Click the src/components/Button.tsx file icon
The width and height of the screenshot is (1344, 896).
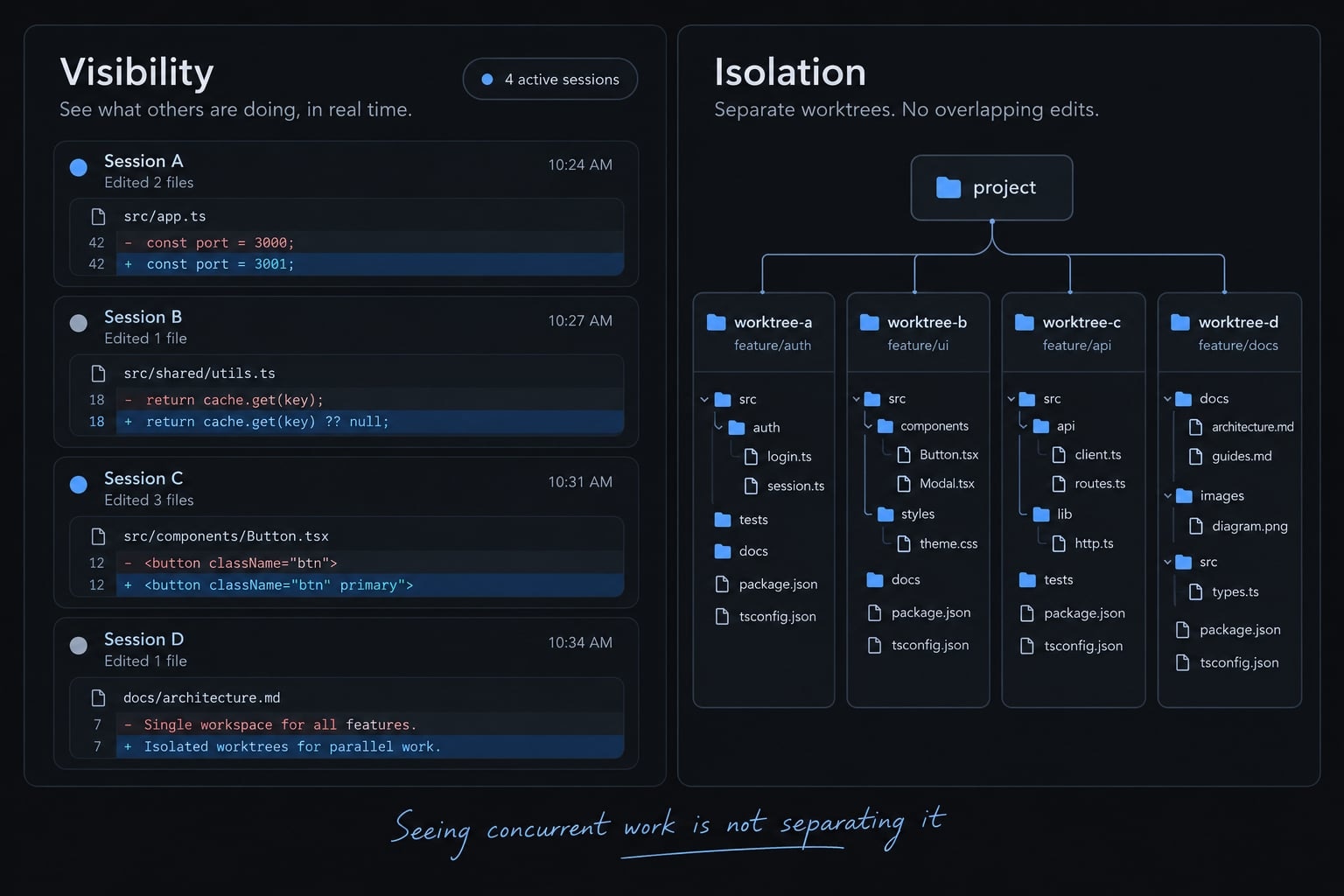(x=99, y=535)
